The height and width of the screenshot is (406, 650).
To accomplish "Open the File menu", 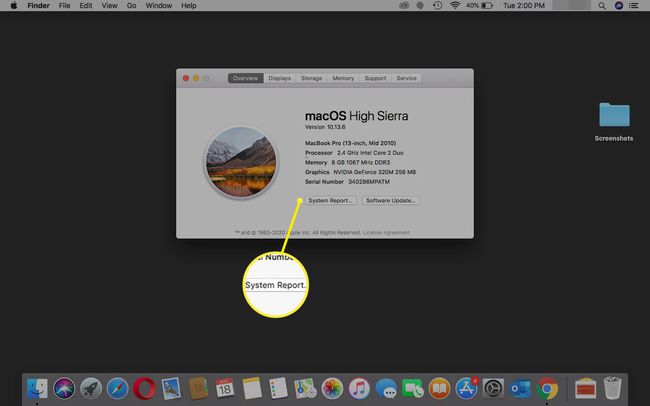I will click(64, 6).
